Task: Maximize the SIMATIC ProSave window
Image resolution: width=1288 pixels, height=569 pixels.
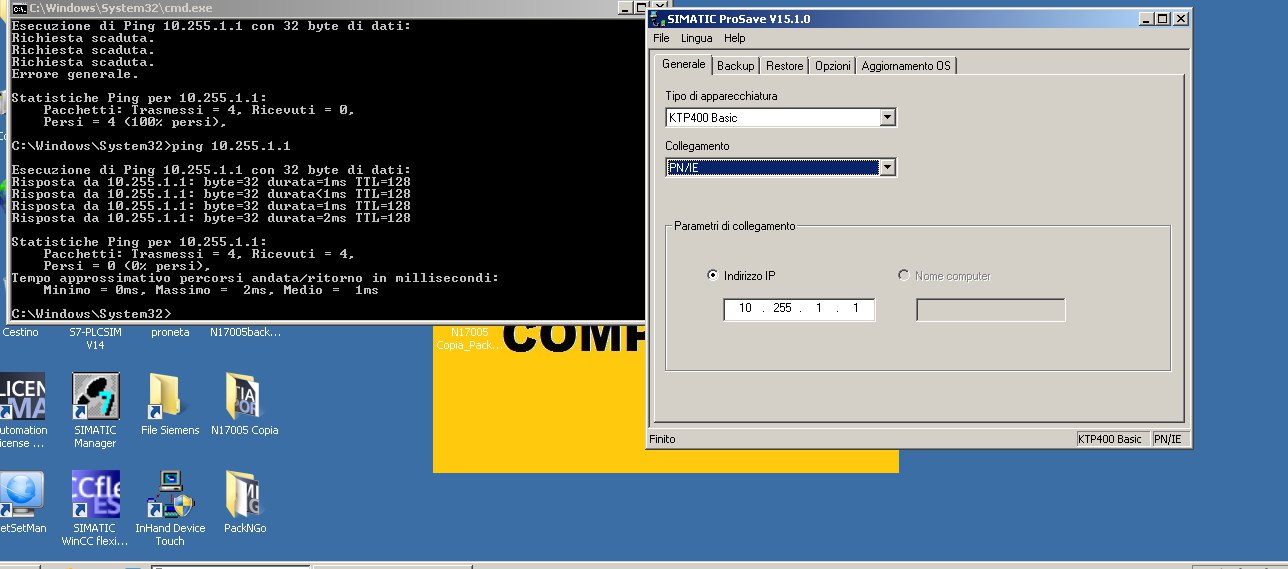Action: [1160, 19]
